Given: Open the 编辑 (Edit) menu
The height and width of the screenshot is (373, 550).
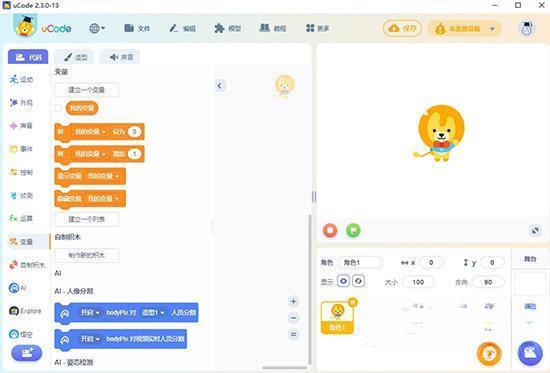Looking at the screenshot, I should (182, 28).
